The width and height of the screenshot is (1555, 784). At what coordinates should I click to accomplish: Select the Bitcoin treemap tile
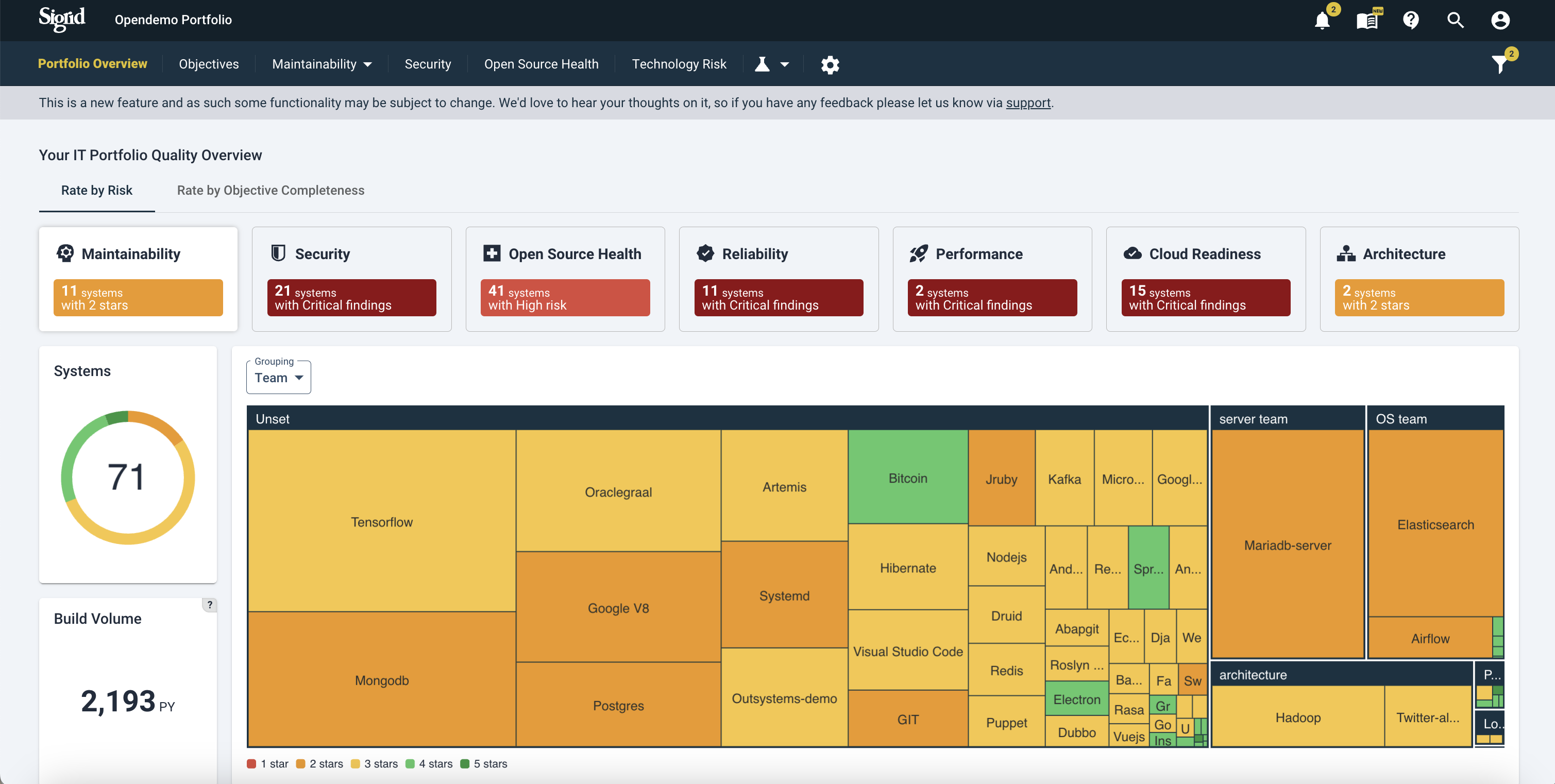(907, 478)
